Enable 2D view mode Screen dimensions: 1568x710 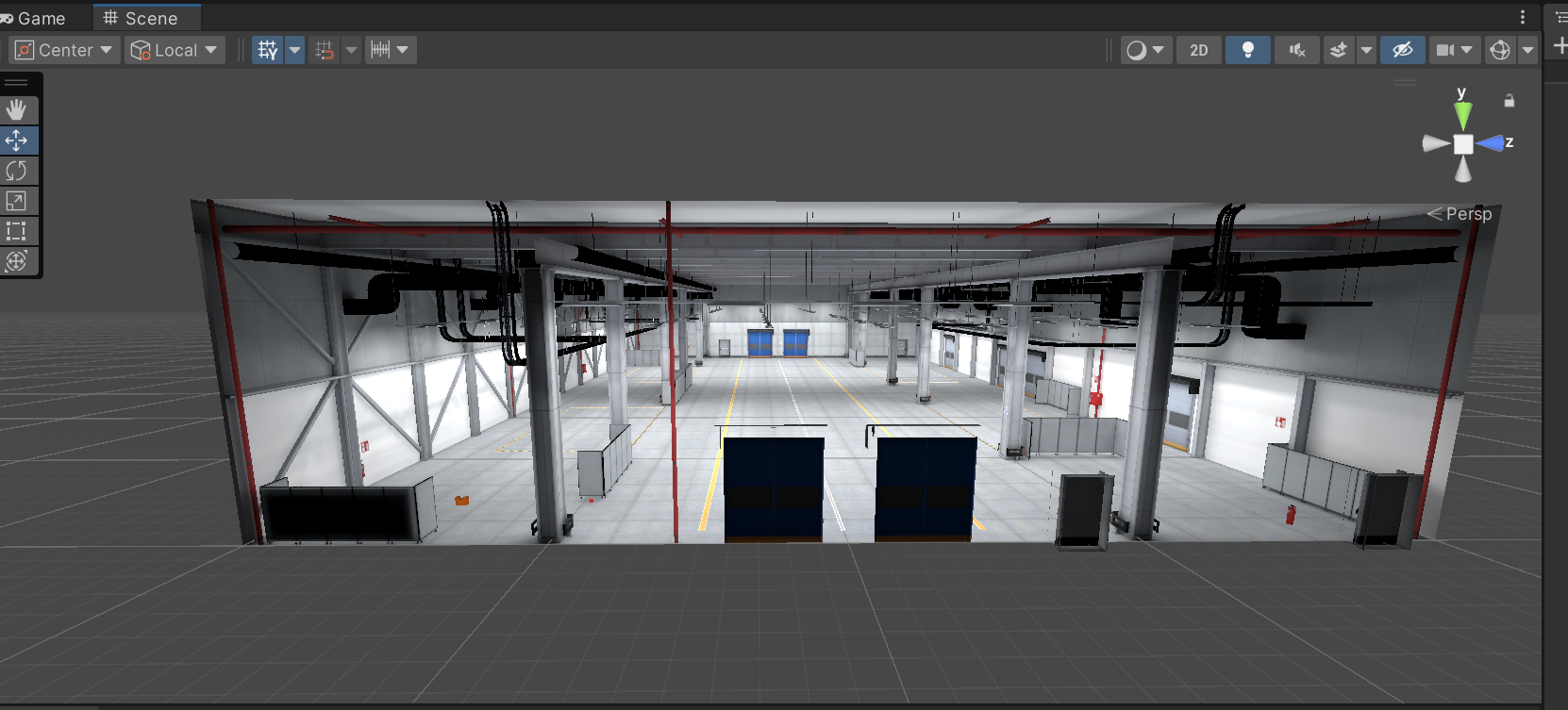[x=1198, y=50]
